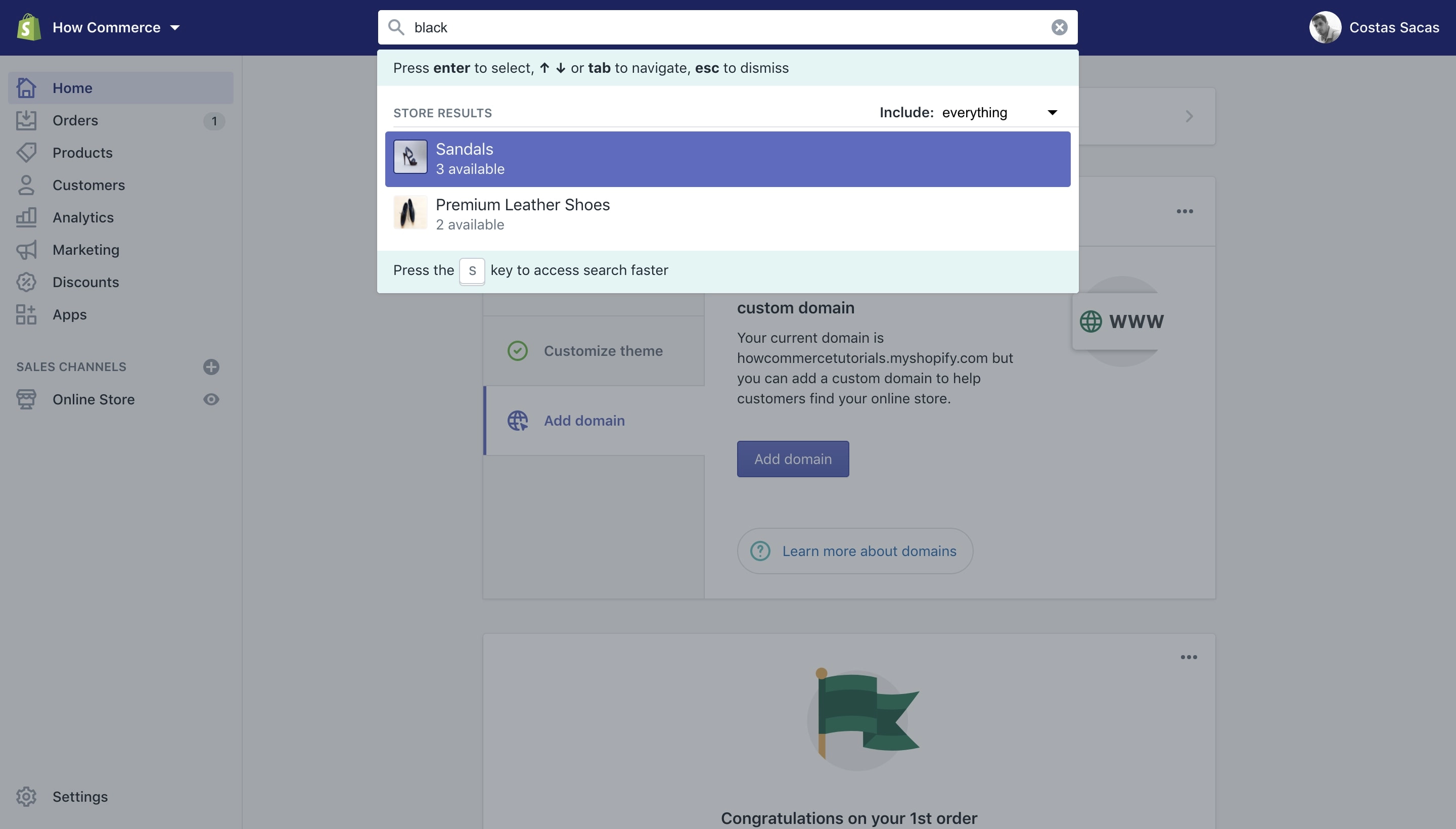The height and width of the screenshot is (829, 1456).
Task: Open Settings via the gear icon
Action: [x=26, y=797]
